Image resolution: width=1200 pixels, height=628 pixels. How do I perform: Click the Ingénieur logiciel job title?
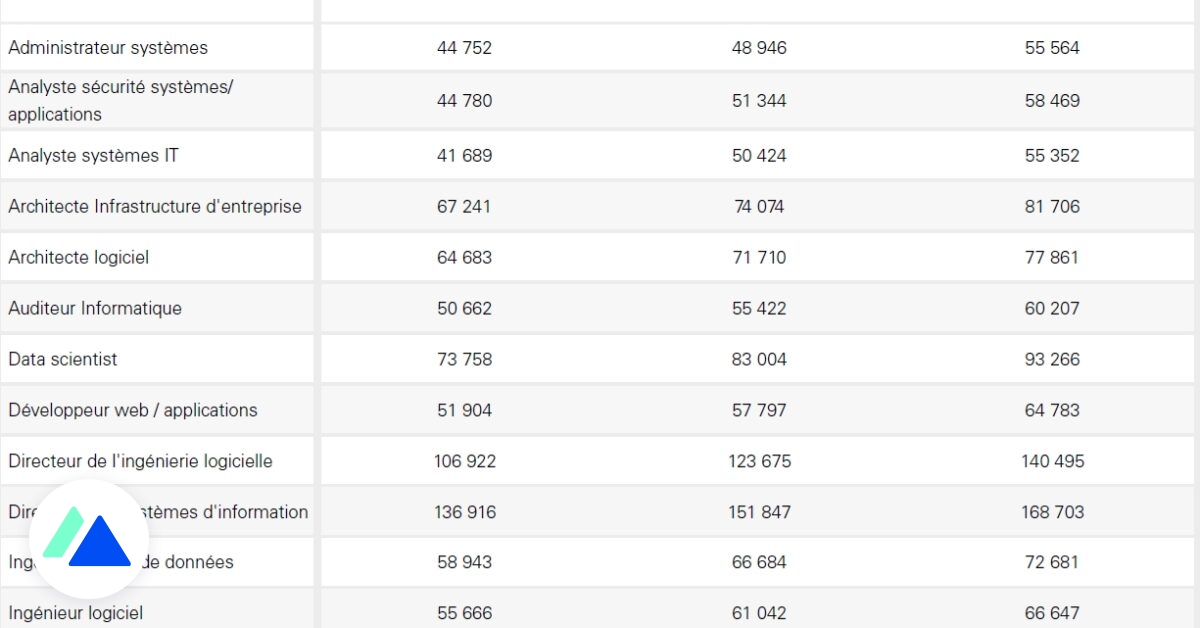pyautogui.click(x=76, y=613)
